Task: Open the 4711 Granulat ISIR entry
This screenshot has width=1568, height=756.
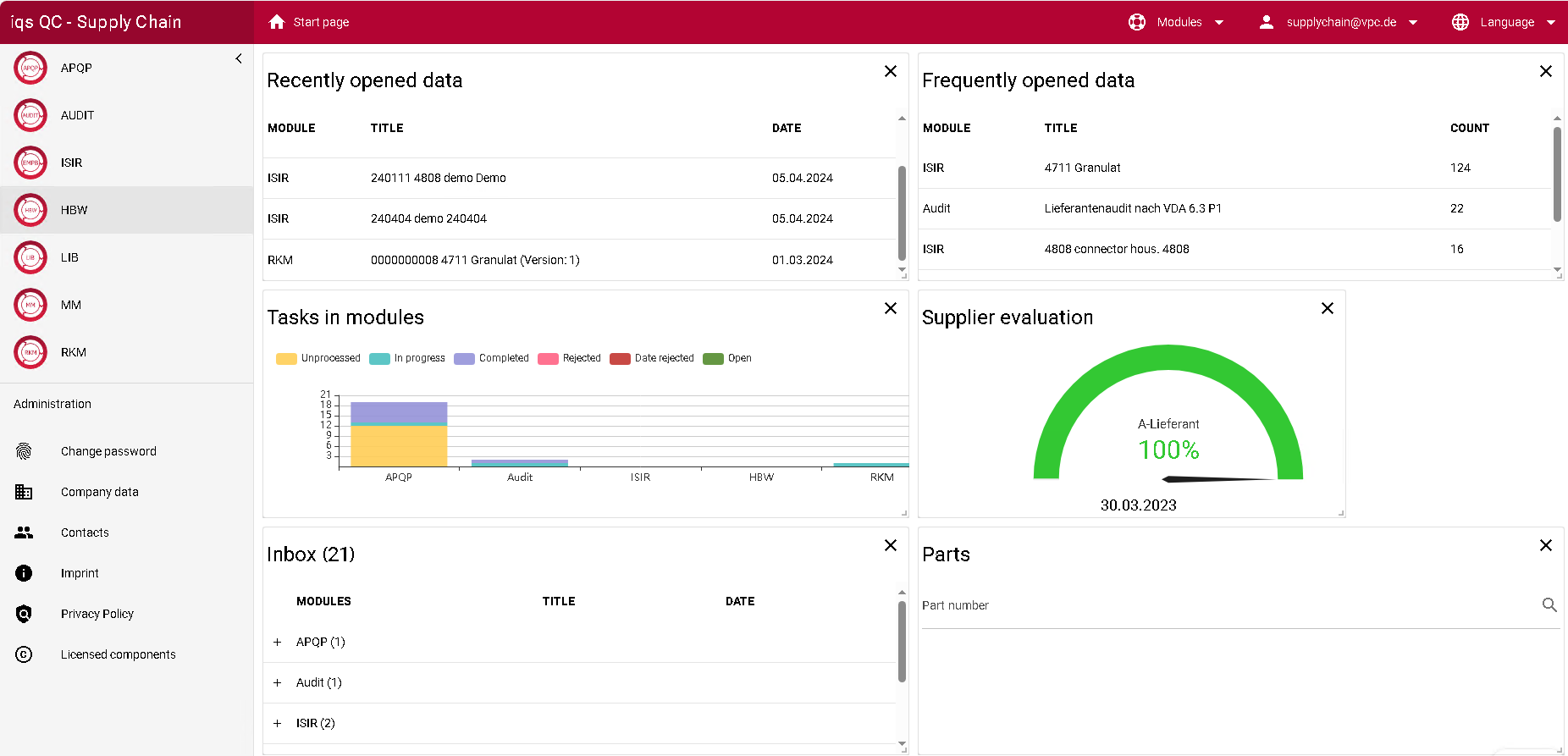Action: click(1082, 168)
